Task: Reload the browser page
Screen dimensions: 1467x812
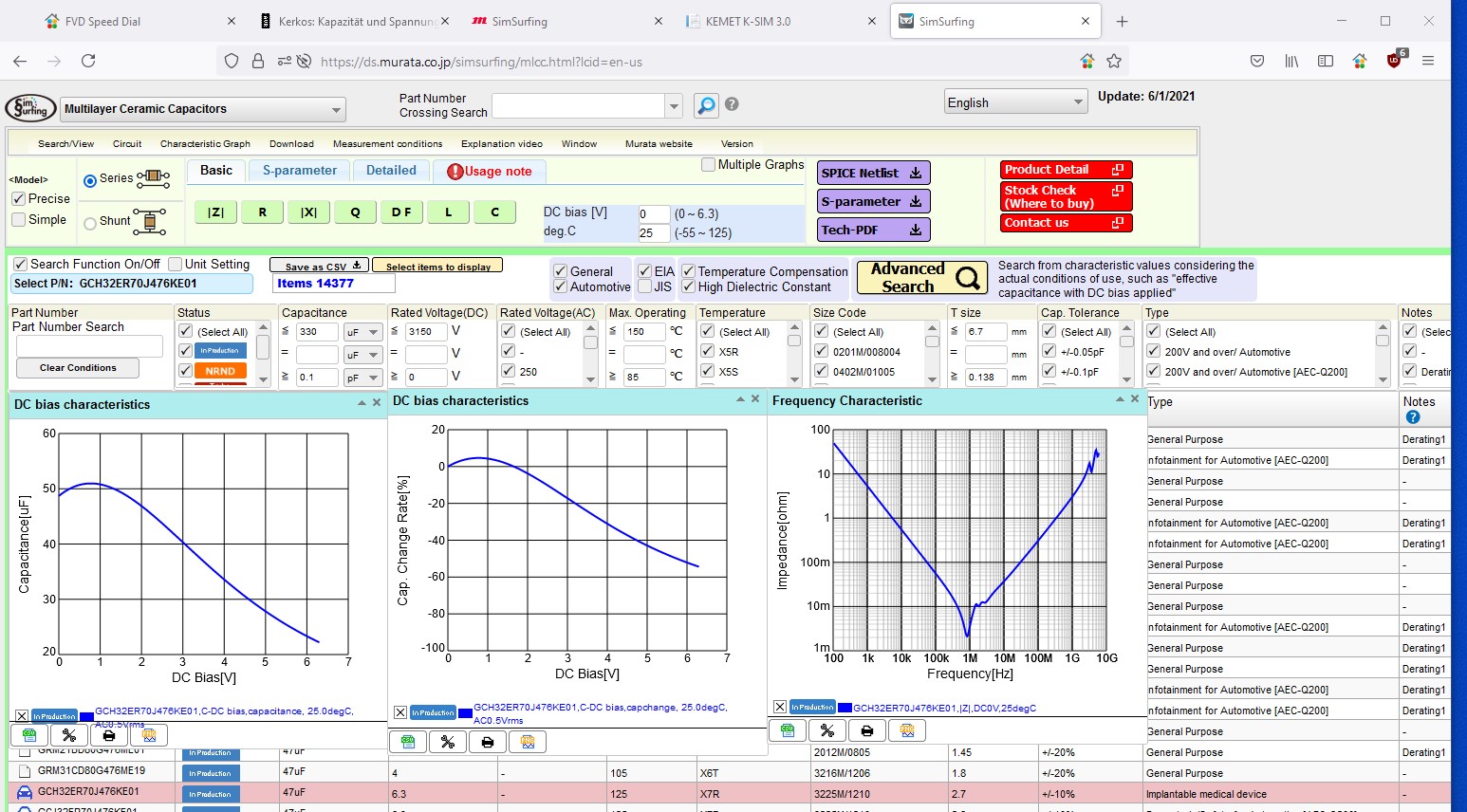Action: click(x=88, y=61)
